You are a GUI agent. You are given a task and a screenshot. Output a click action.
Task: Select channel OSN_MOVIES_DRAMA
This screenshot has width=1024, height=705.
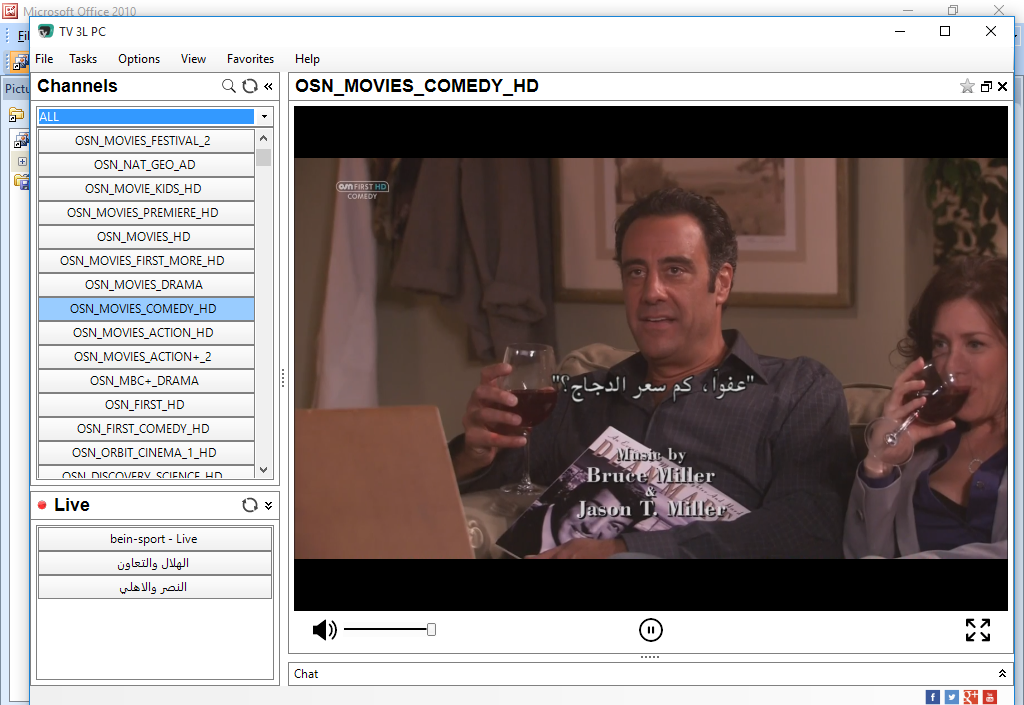(x=146, y=285)
